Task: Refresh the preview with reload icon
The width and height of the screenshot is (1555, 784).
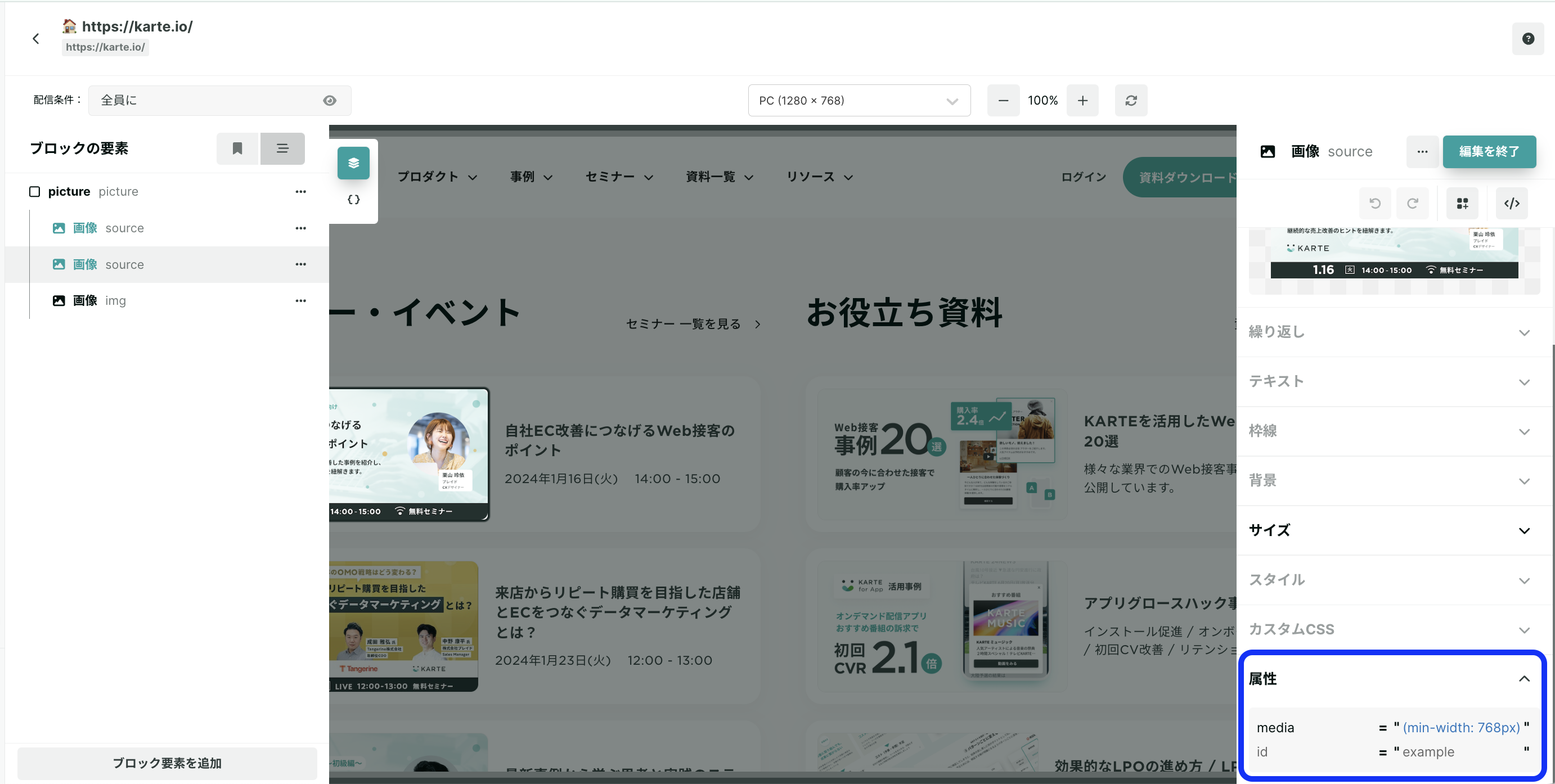Action: click(x=1131, y=101)
